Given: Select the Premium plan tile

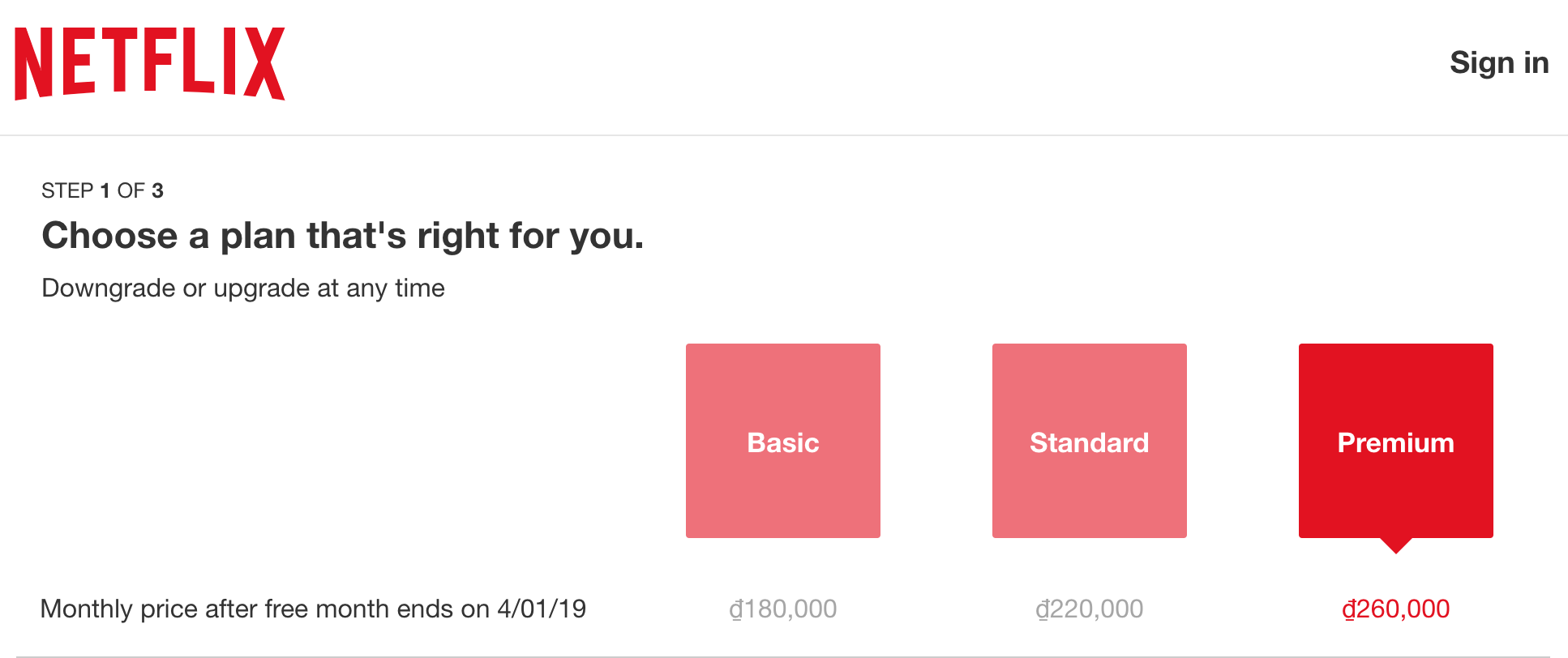Looking at the screenshot, I should coord(1395,441).
